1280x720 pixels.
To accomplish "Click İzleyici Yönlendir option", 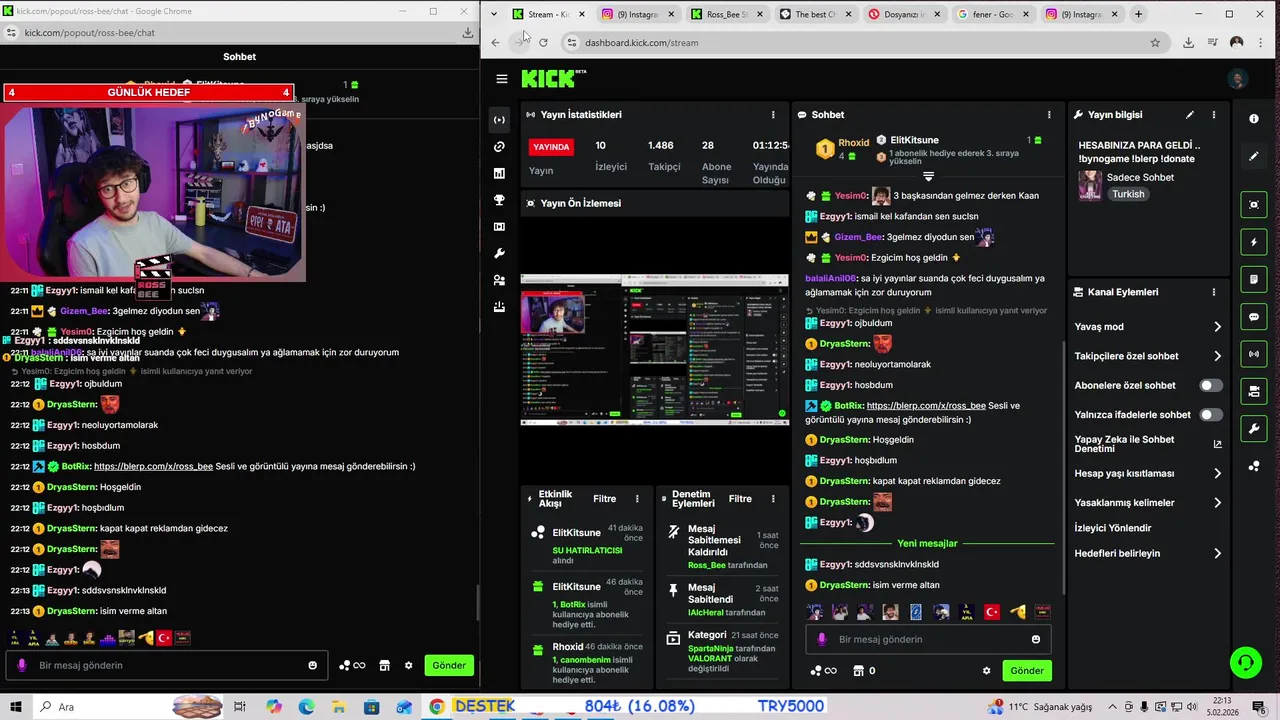I will pyautogui.click(x=1113, y=528).
